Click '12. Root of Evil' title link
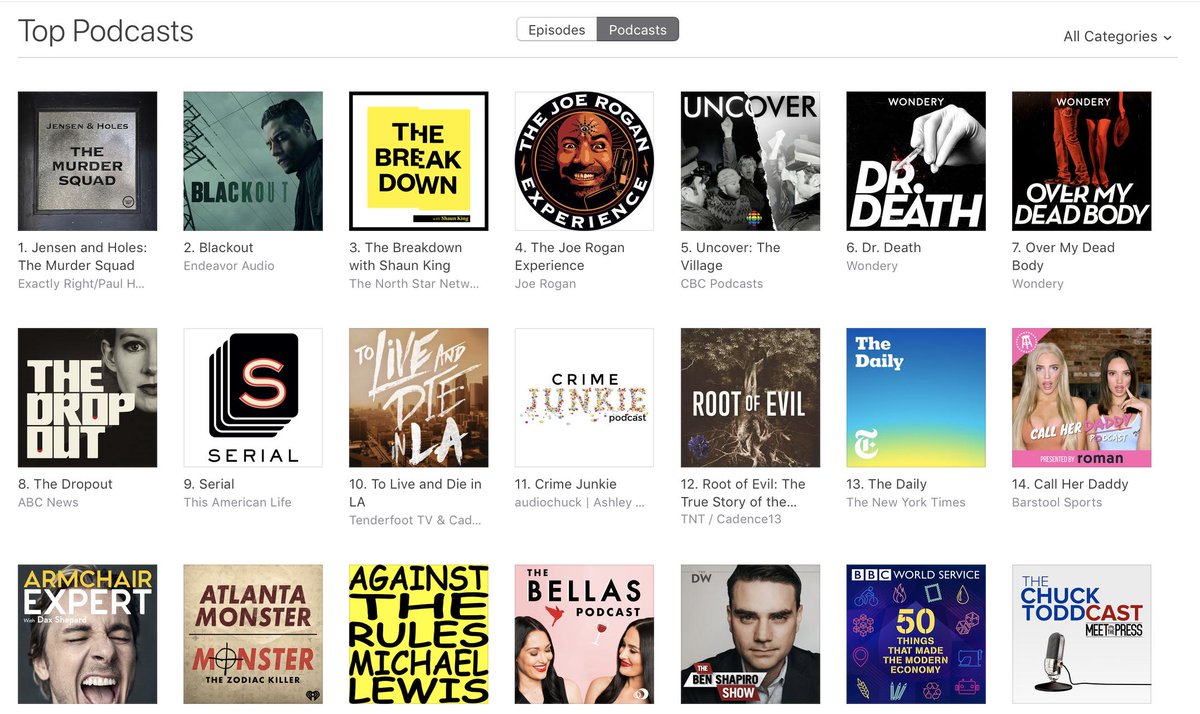The height and width of the screenshot is (714, 1200). coord(743,493)
